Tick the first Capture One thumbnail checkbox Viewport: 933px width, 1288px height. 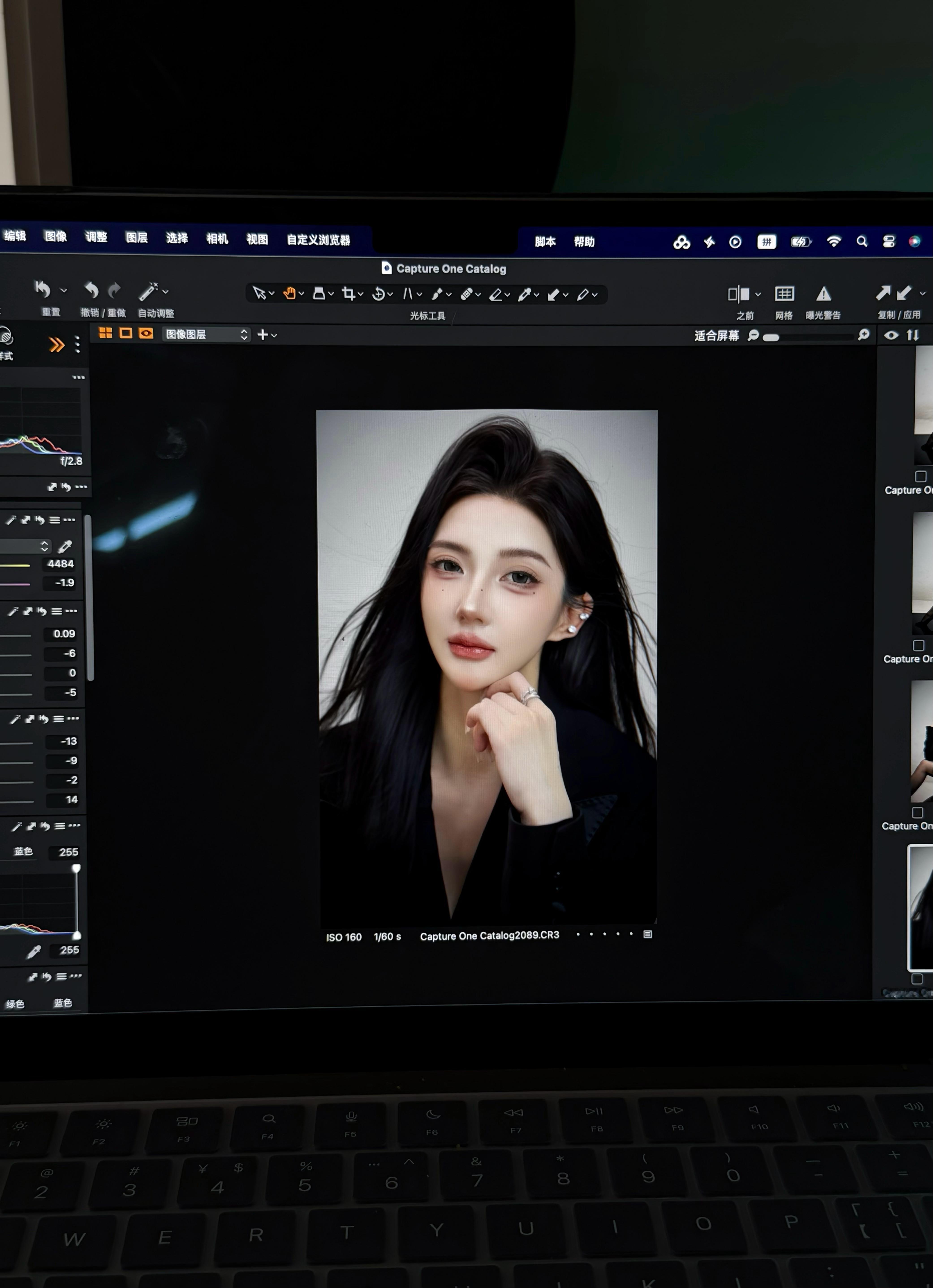920,476
